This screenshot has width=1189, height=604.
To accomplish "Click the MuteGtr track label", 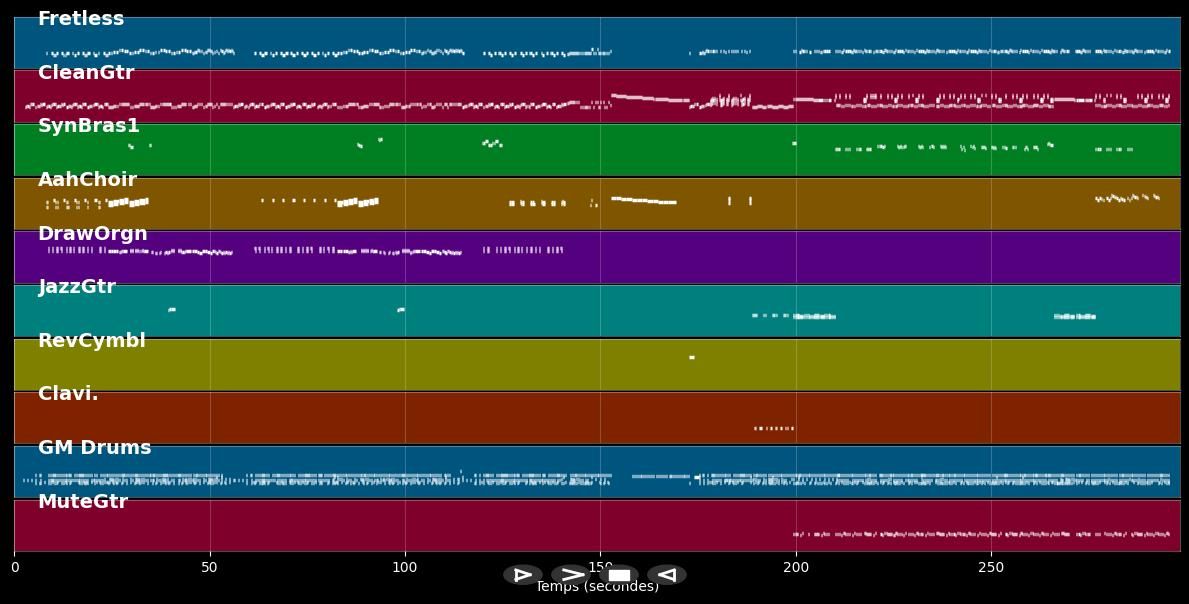I will 83,502.
